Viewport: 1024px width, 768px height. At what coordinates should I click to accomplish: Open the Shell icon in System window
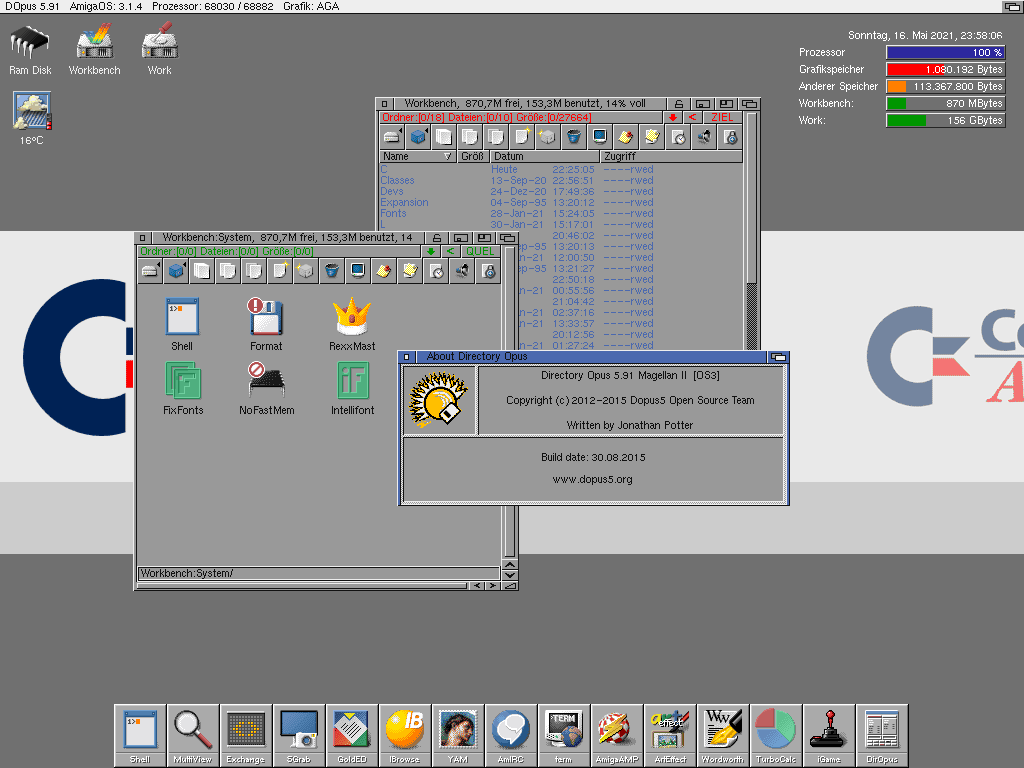pyautogui.click(x=182, y=324)
